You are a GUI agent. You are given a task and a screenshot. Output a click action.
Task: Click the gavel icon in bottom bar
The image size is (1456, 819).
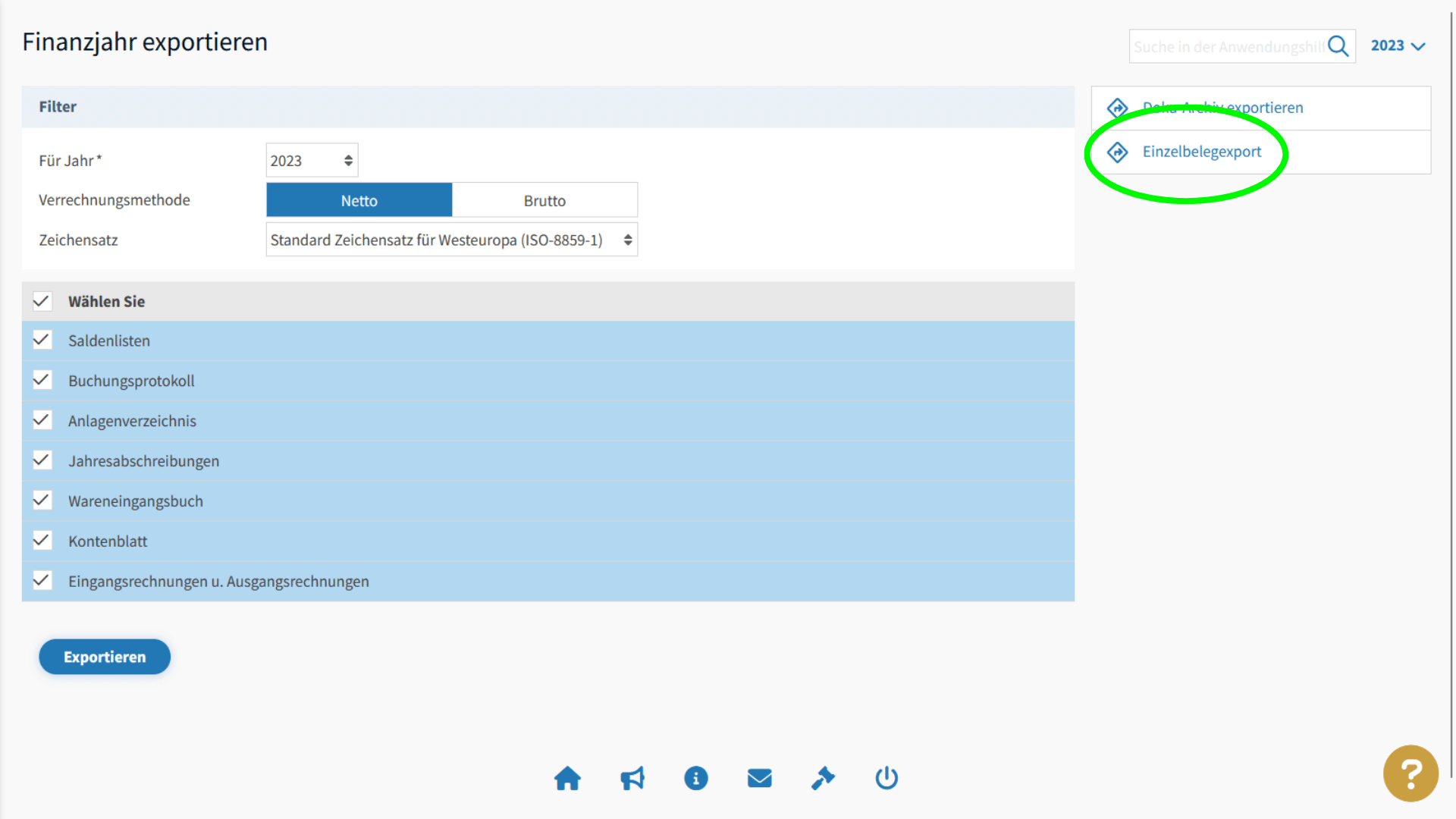[x=823, y=778]
